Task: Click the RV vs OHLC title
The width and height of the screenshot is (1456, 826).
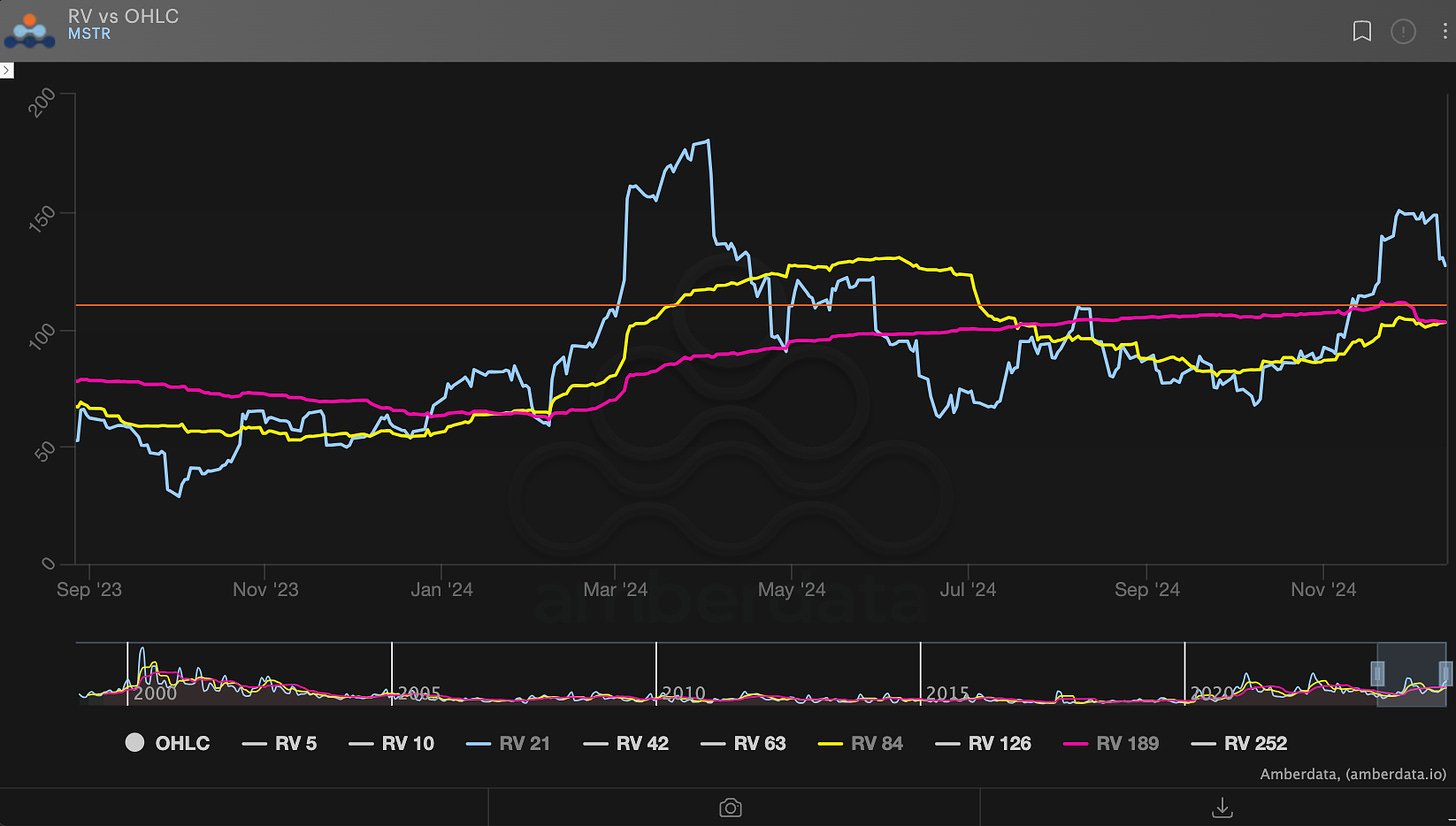Action: click(x=124, y=16)
